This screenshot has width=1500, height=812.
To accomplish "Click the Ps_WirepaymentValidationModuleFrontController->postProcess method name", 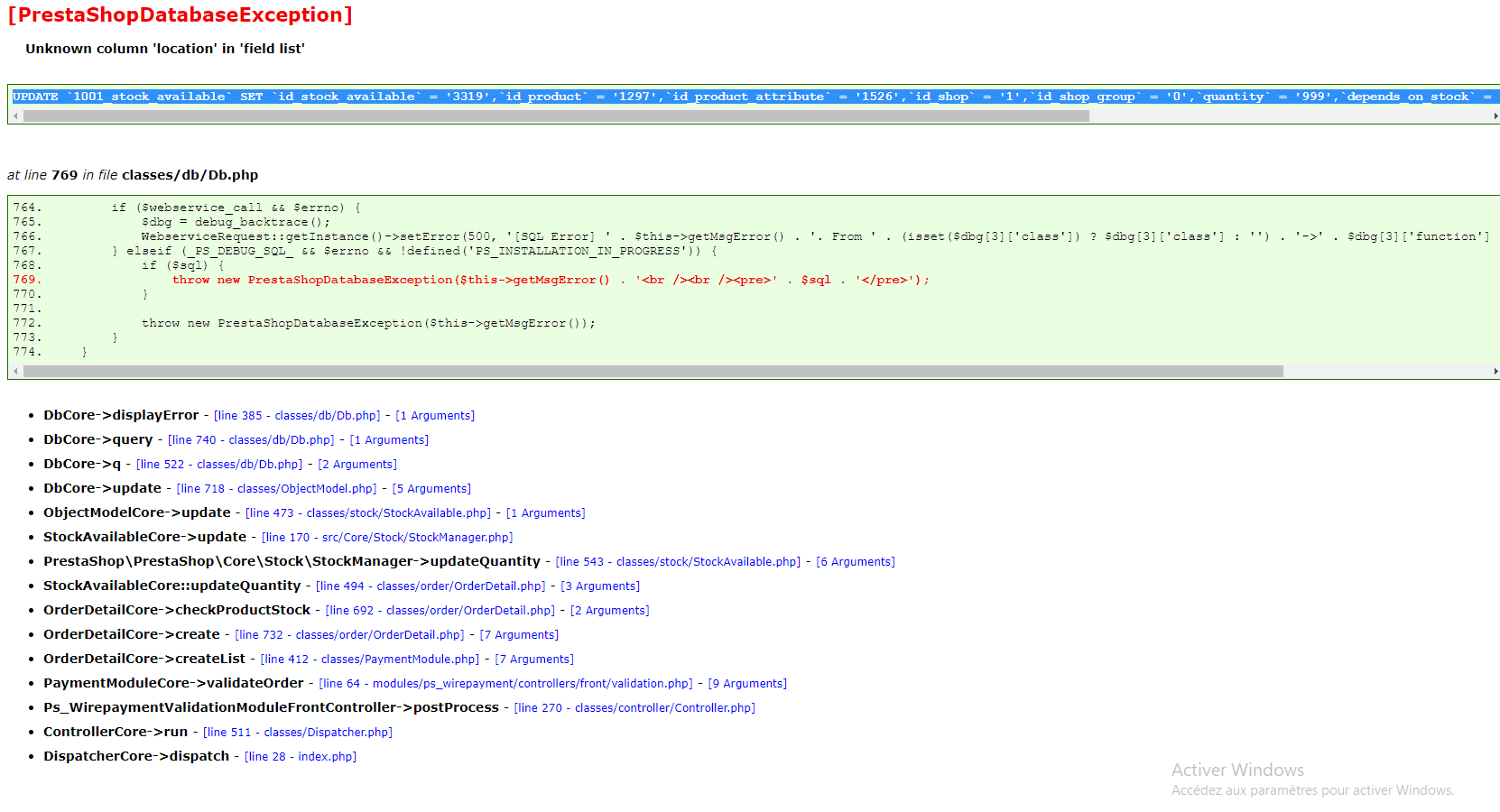I will tap(271, 707).
